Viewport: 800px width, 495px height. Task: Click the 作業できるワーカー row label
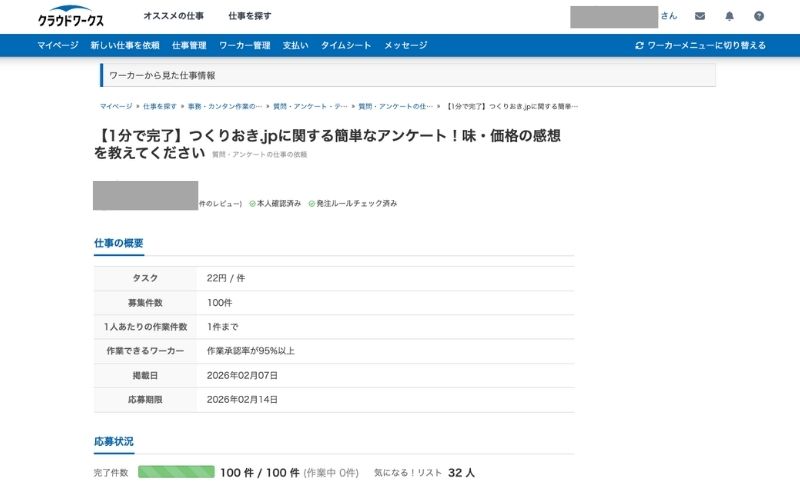145,351
